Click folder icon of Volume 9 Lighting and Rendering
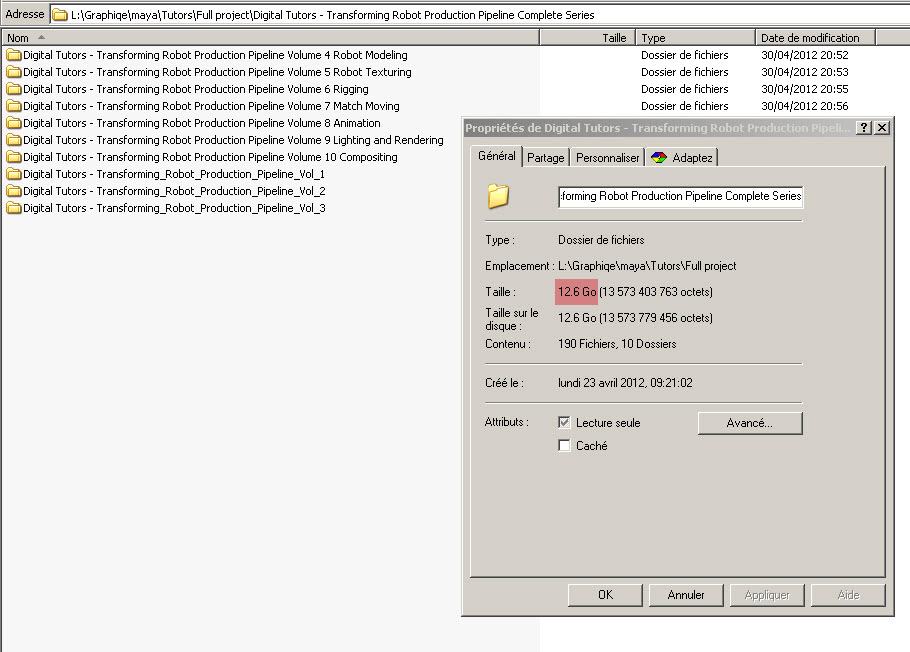Image resolution: width=910 pixels, height=652 pixels. click(14, 140)
